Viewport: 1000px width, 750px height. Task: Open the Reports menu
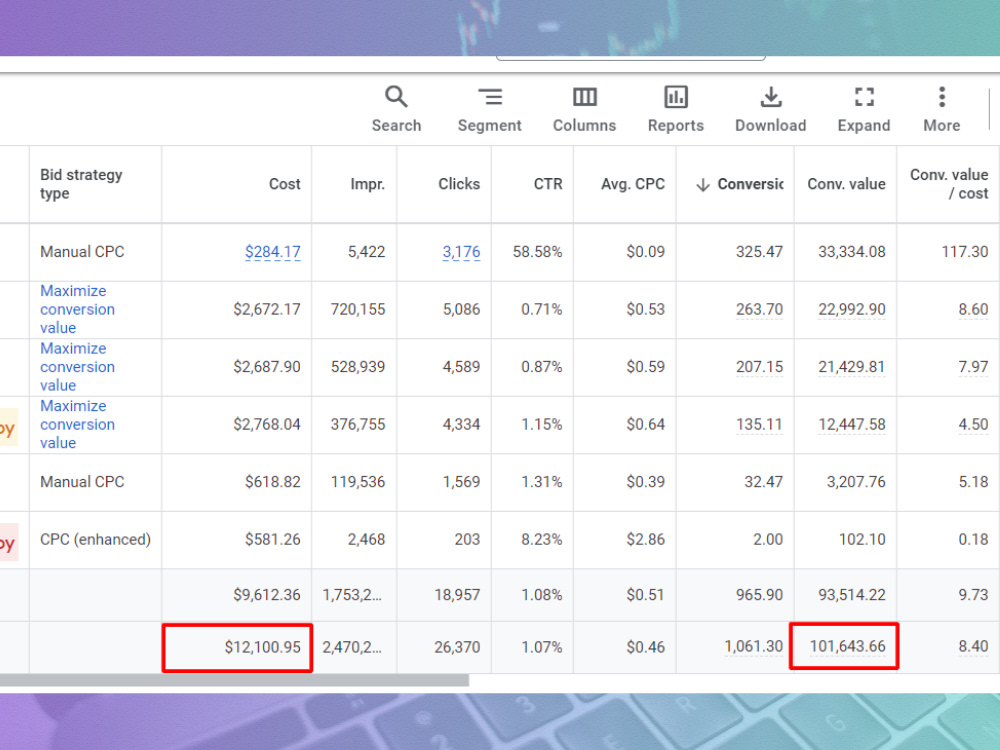coord(675,109)
